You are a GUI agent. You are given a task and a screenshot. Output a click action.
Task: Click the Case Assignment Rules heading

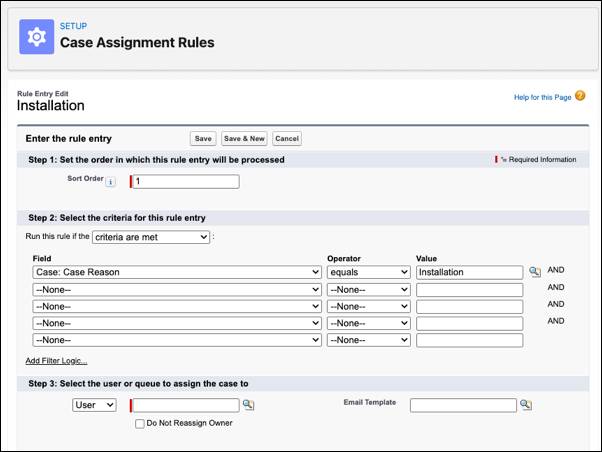tap(137, 42)
